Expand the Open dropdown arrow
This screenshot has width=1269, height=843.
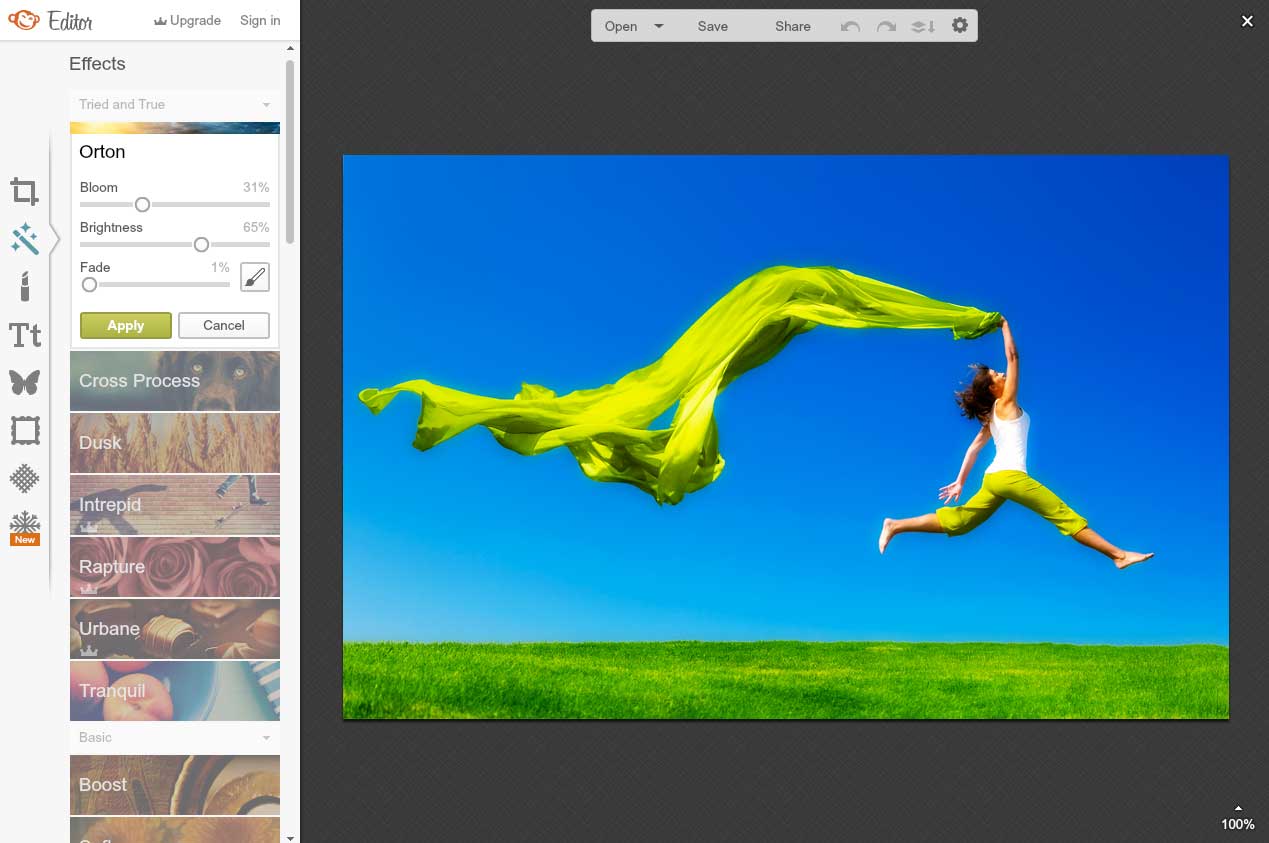(659, 26)
